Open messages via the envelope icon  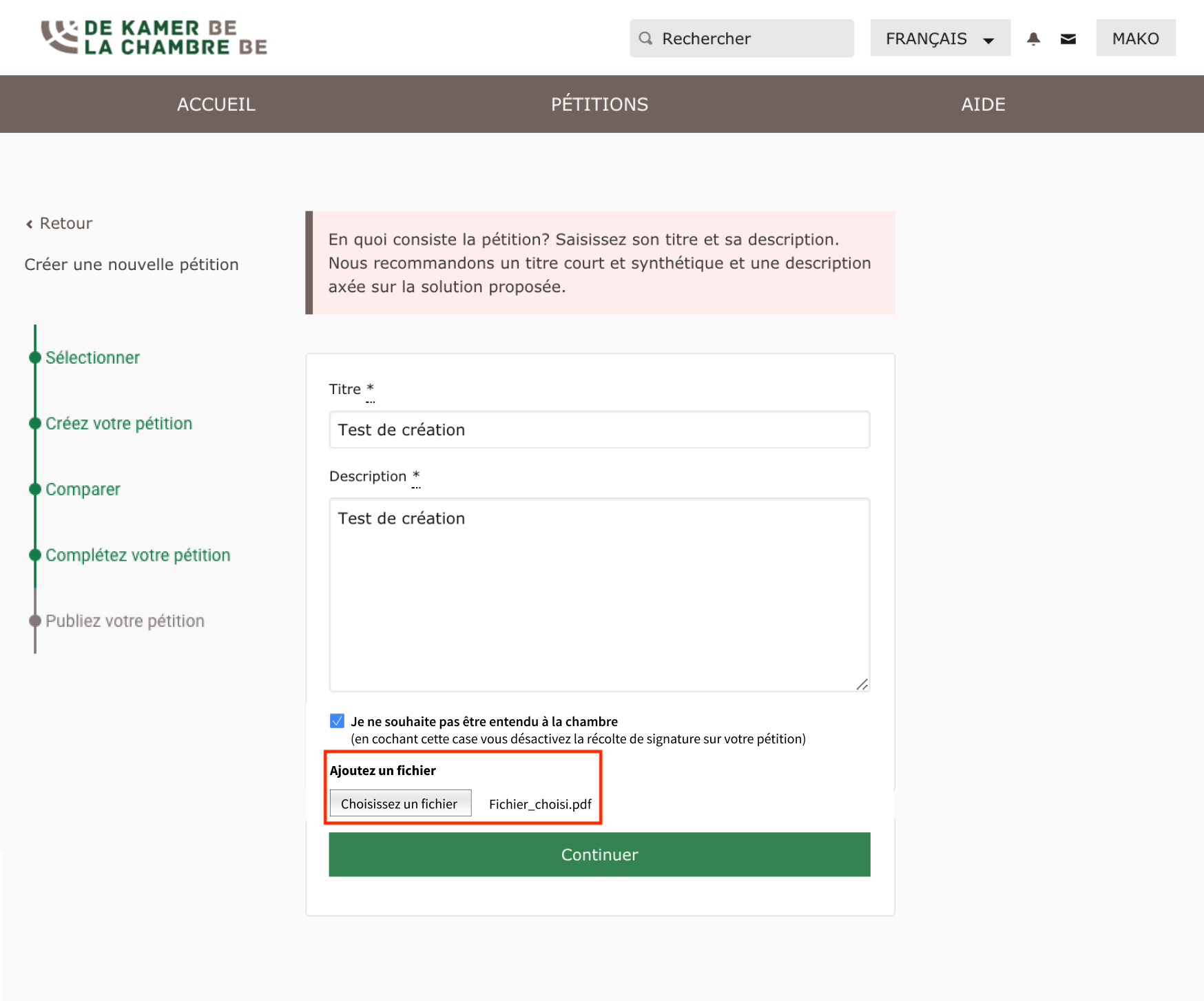pyautogui.click(x=1068, y=39)
